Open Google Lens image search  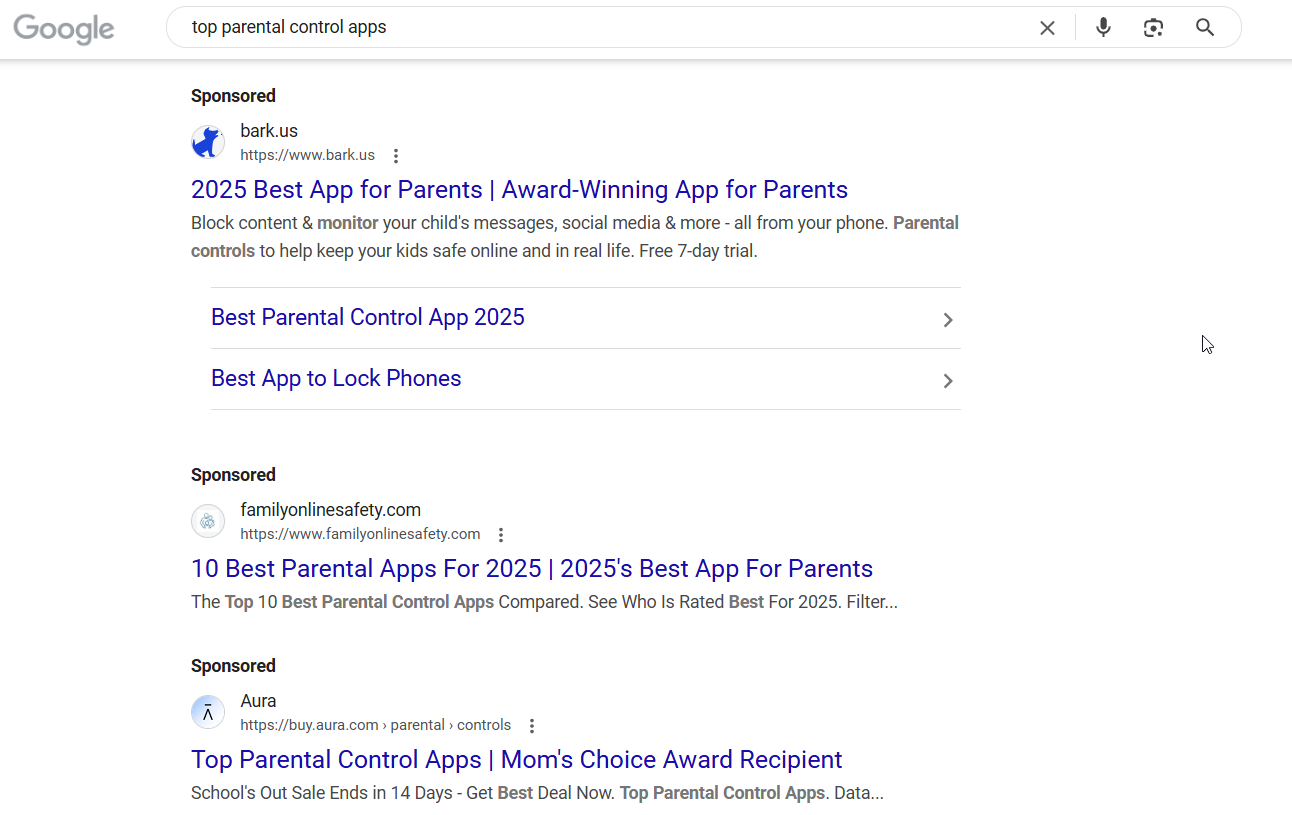tap(1154, 28)
